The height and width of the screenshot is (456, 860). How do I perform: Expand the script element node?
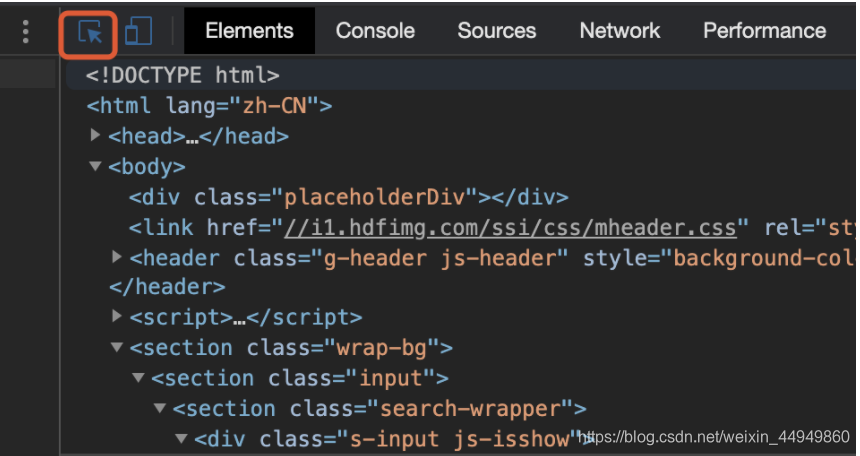pyautogui.click(x=116, y=316)
